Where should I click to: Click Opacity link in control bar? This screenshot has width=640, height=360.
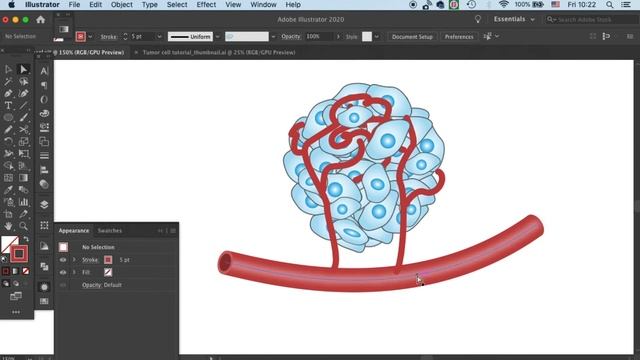click(x=291, y=36)
